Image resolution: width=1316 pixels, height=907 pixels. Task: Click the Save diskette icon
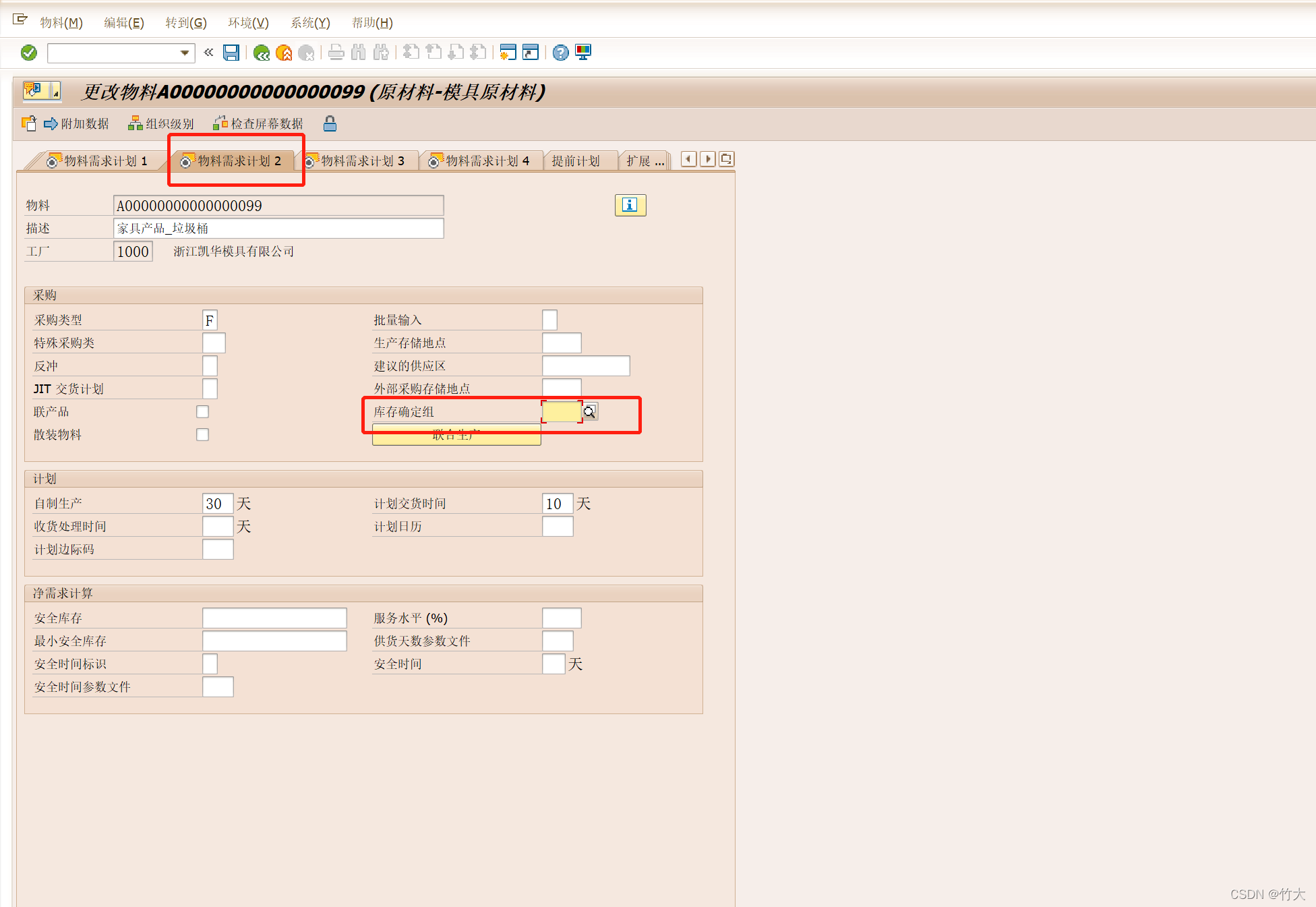[231, 53]
